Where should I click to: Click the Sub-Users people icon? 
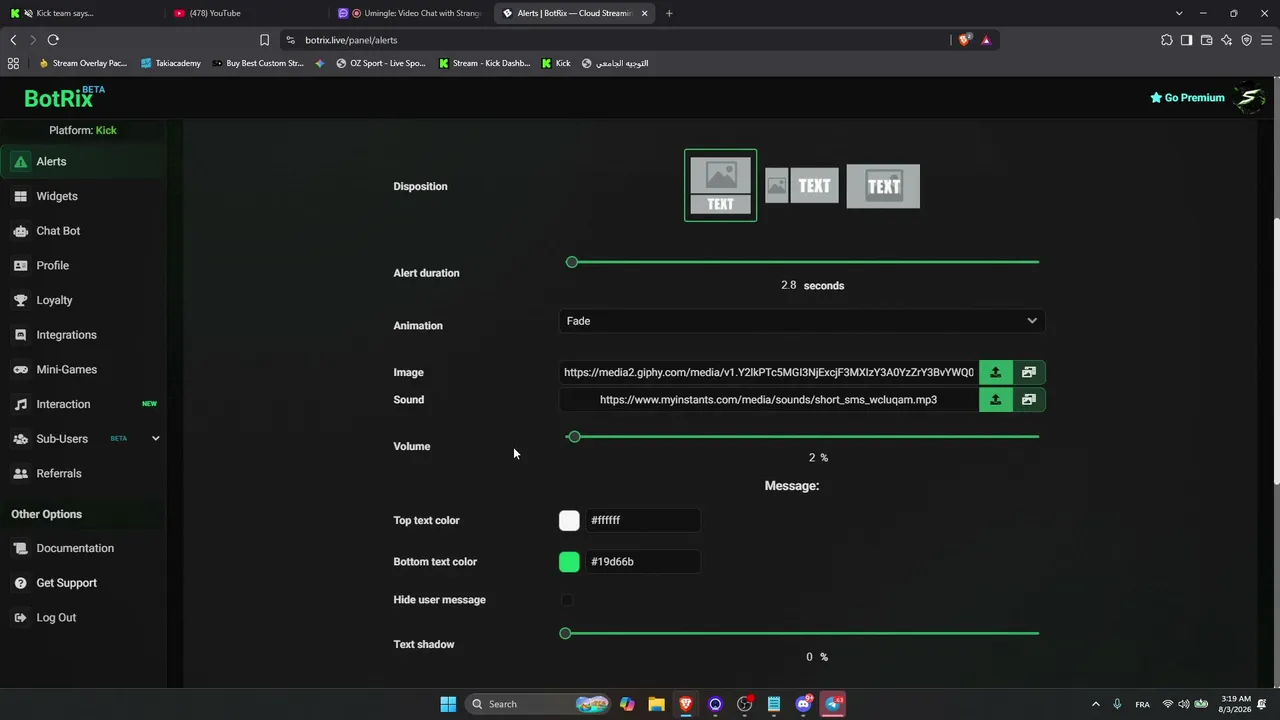pyautogui.click(x=20, y=439)
